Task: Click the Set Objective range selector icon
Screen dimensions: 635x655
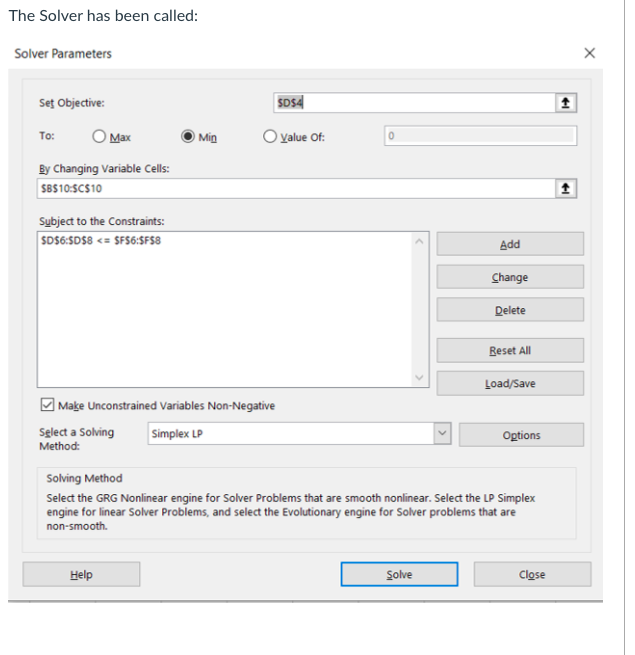Action: (x=566, y=103)
